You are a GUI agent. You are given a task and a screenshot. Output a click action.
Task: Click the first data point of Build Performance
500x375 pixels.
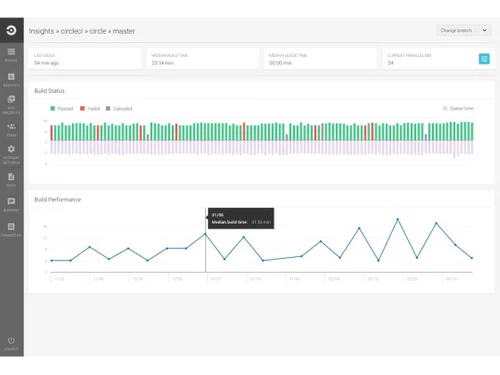(x=52, y=260)
